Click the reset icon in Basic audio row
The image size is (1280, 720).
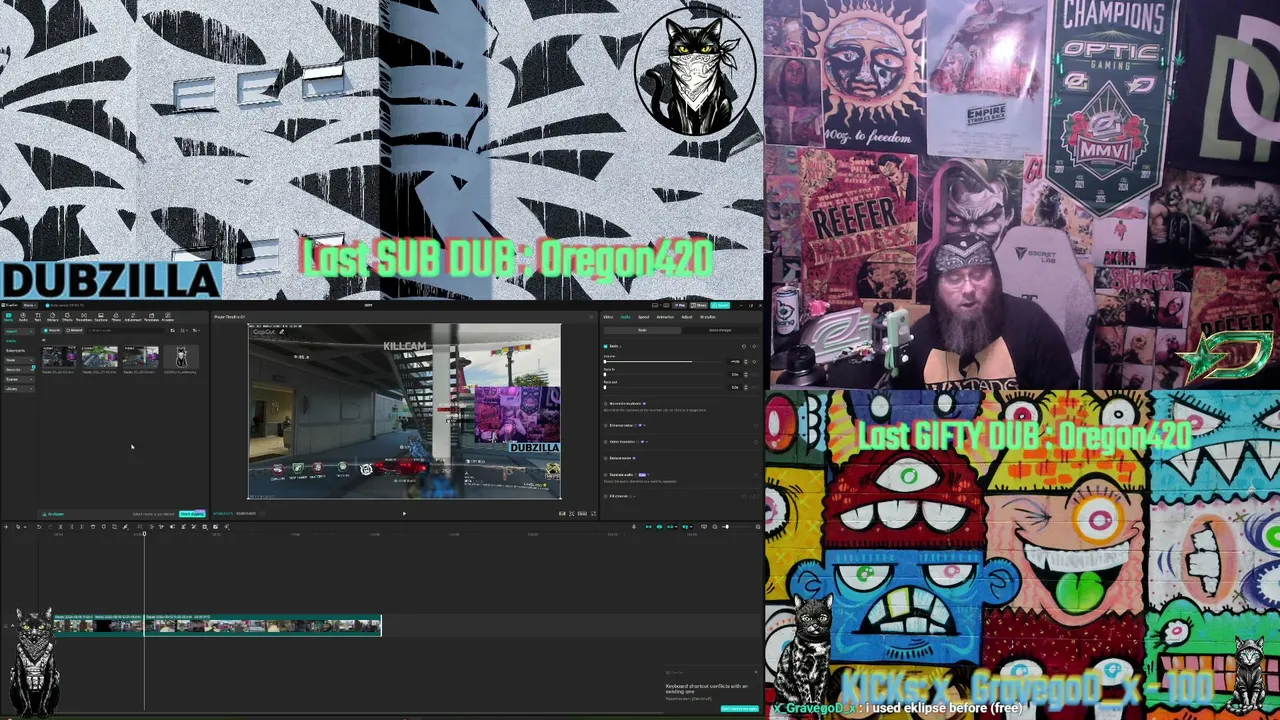point(744,346)
